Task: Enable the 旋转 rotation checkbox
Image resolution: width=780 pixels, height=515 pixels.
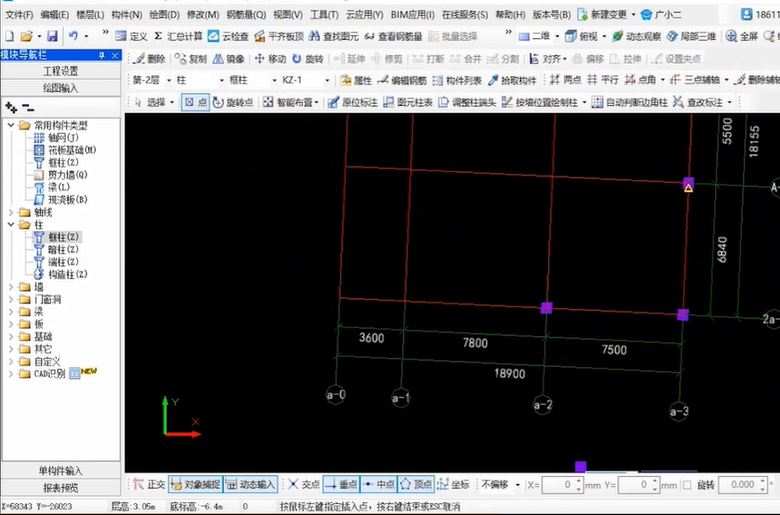Action: pyautogui.click(x=687, y=485)
